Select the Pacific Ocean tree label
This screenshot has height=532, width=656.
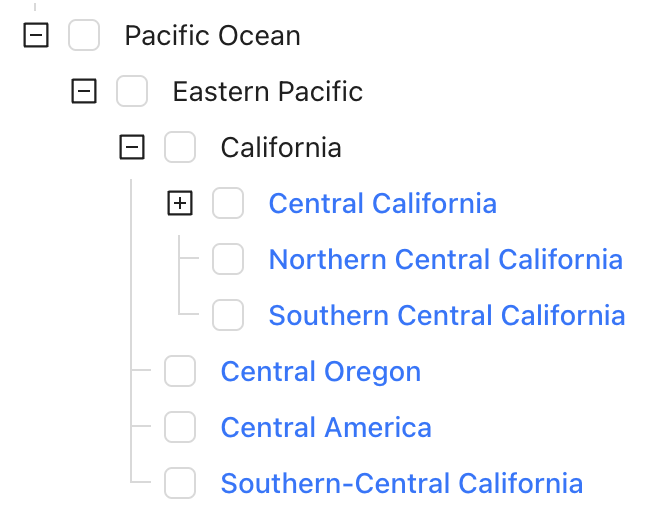pyautogui.click(x=212, y=36)
